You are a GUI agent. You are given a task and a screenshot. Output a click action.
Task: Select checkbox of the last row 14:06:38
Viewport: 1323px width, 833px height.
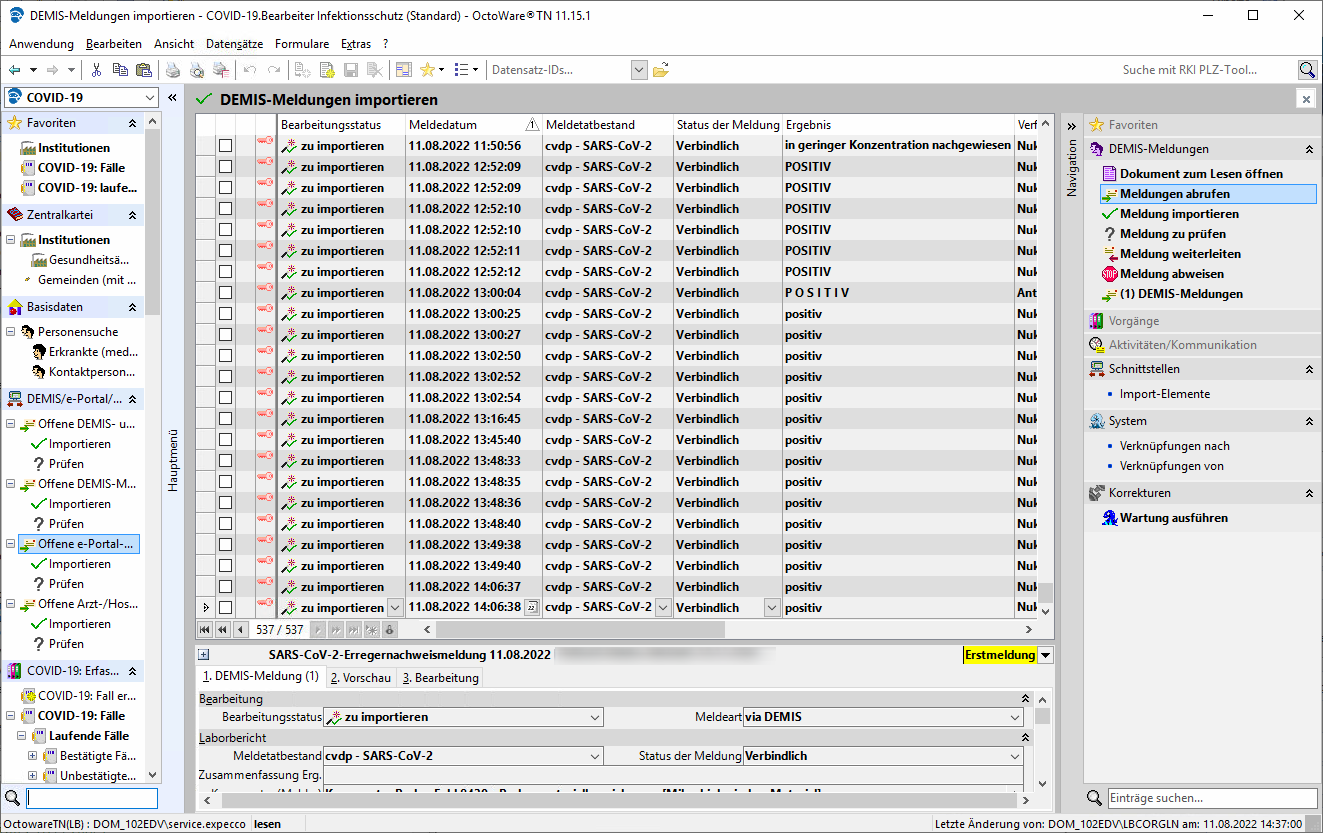[x=225, y=607]
